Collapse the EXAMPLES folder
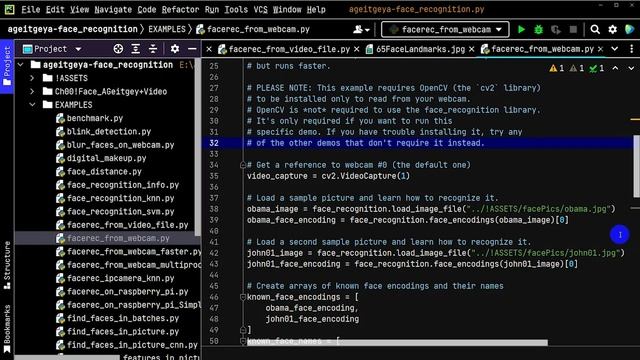The height and width of the screenshot is (360, 640). coord(32,105)
